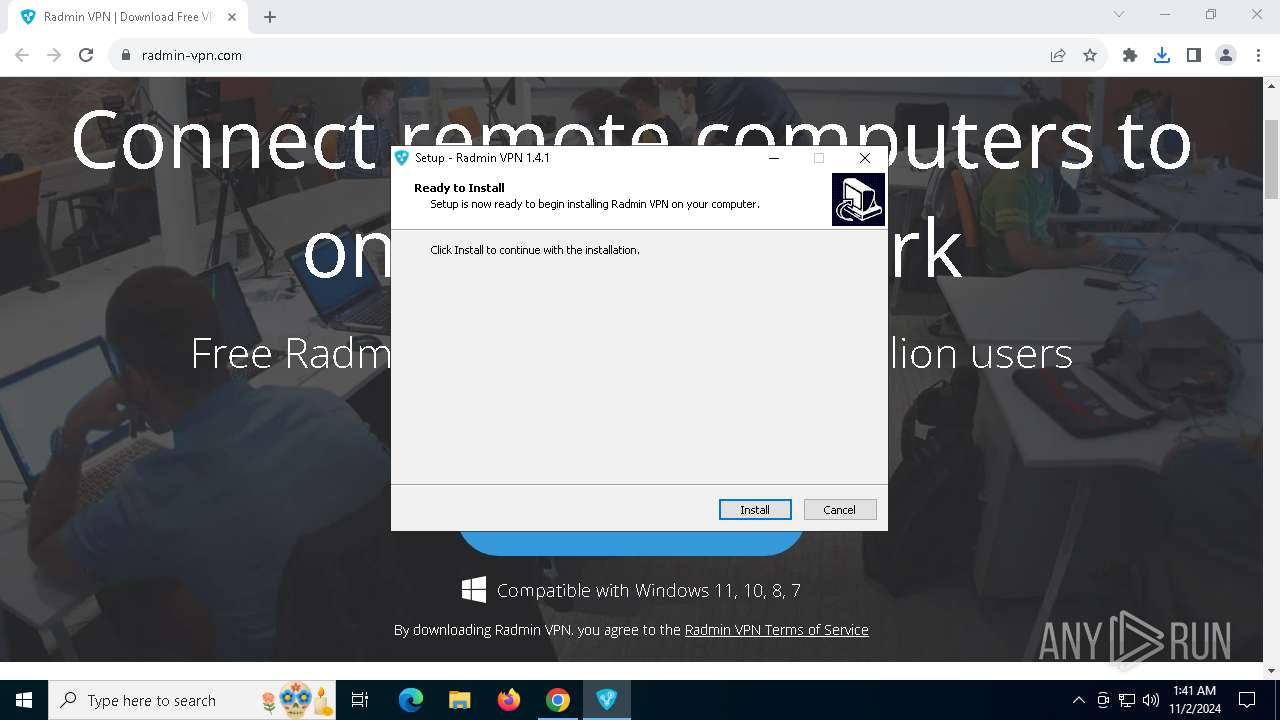View site information lock icon
1280x720 pixels.
coord(126,55)
